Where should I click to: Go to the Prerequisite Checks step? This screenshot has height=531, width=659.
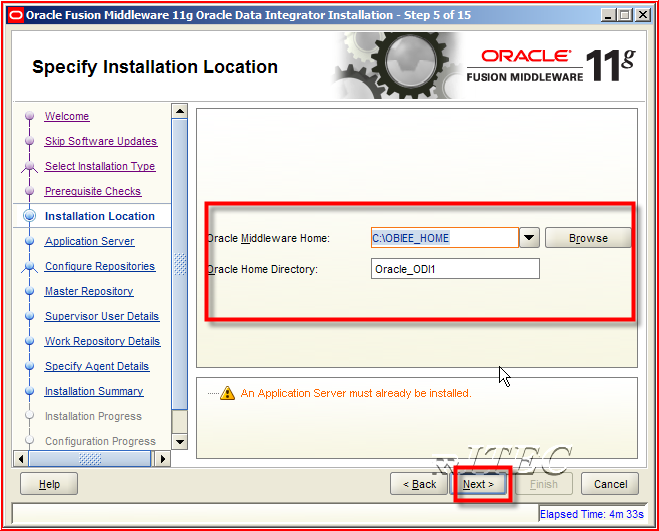click(93, 191)
